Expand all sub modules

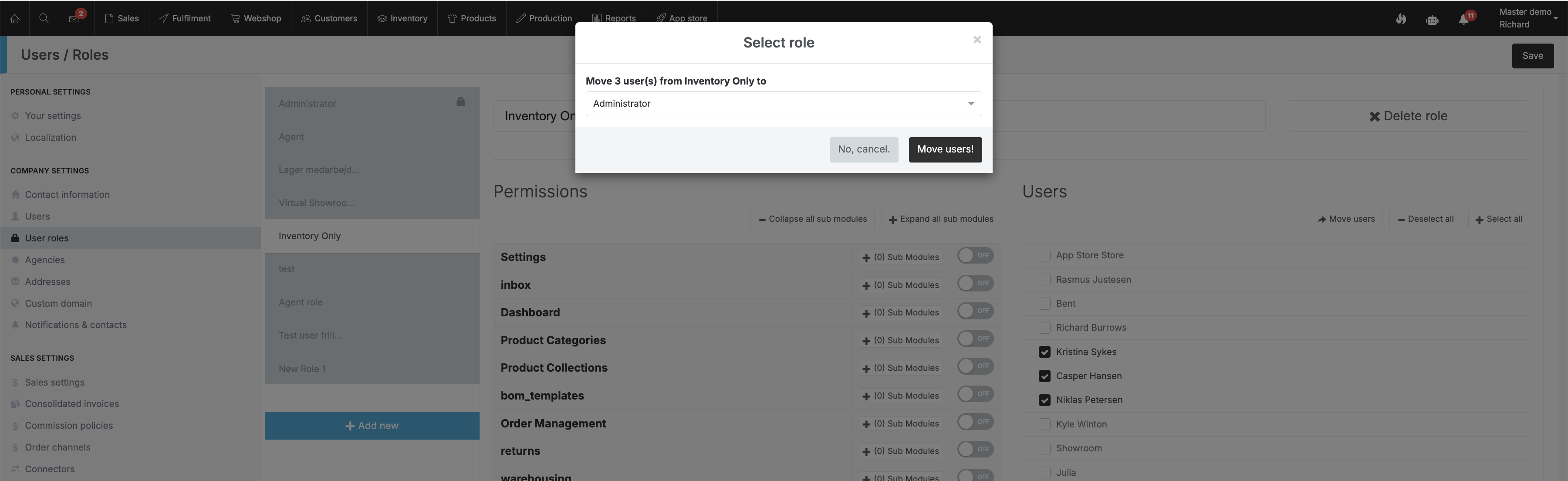(941, 219)
